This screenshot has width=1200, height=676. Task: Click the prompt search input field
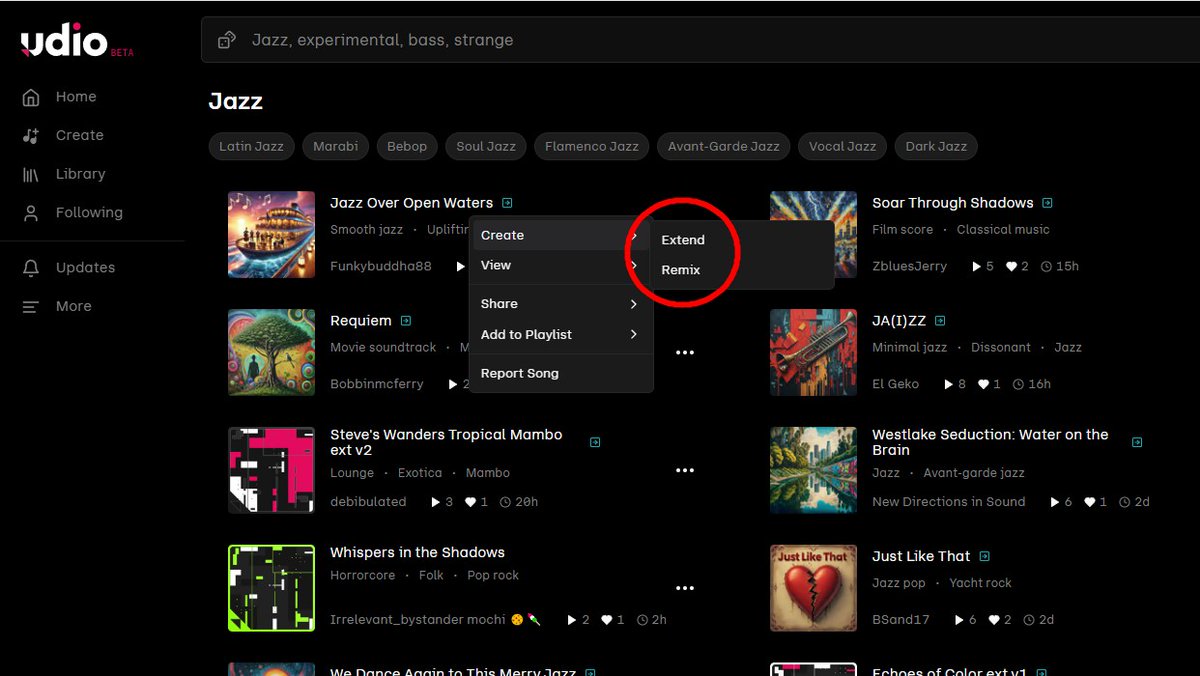coord(700,40)
